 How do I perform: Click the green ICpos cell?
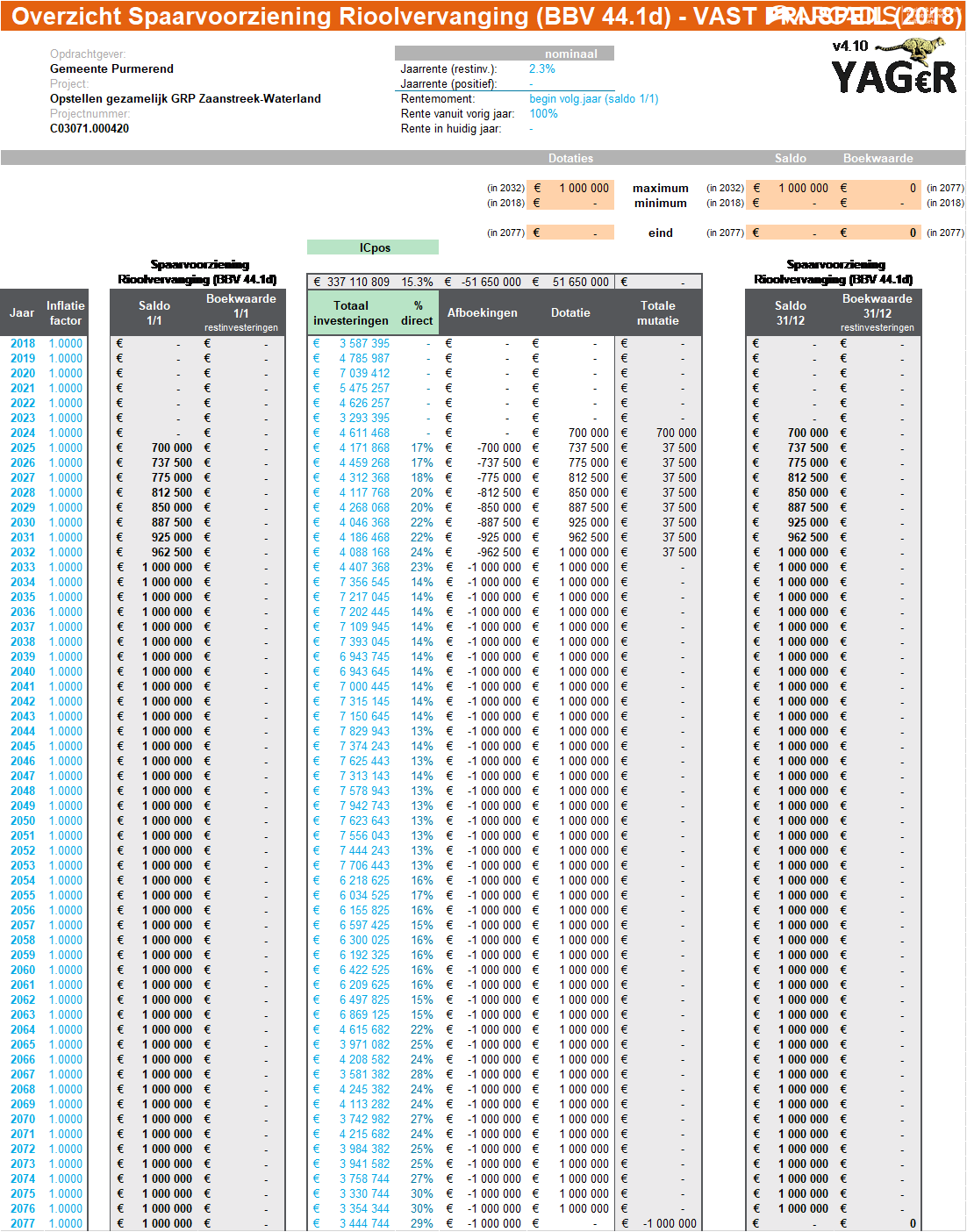(x=373, y=247)
